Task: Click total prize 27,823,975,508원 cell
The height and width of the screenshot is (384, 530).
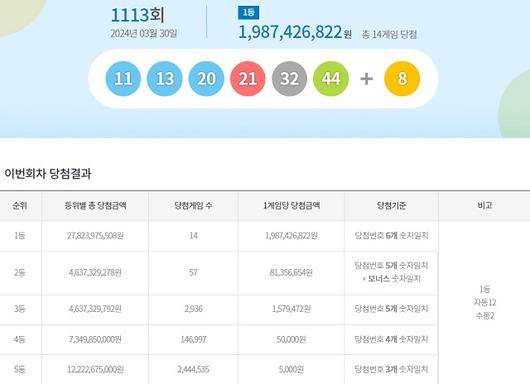Action: click(x=95, y=236)
